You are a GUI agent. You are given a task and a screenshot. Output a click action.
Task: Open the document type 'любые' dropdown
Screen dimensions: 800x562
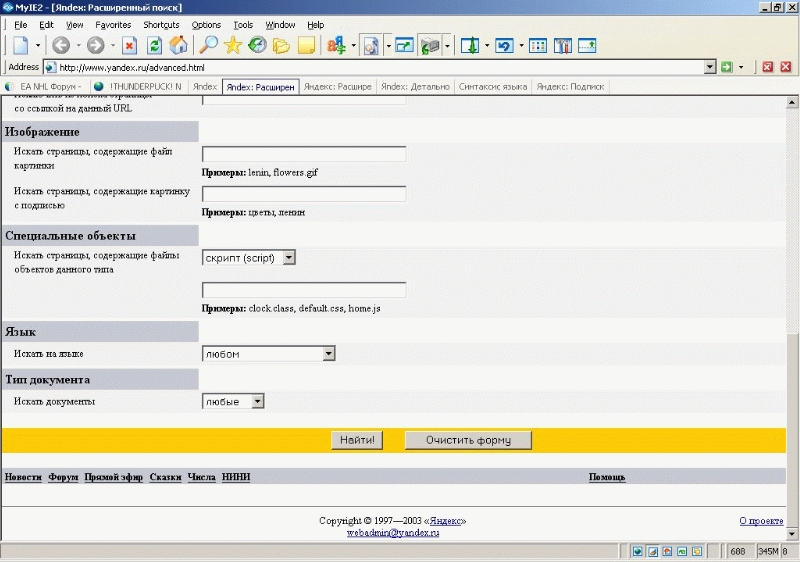(x=258, y=401)
